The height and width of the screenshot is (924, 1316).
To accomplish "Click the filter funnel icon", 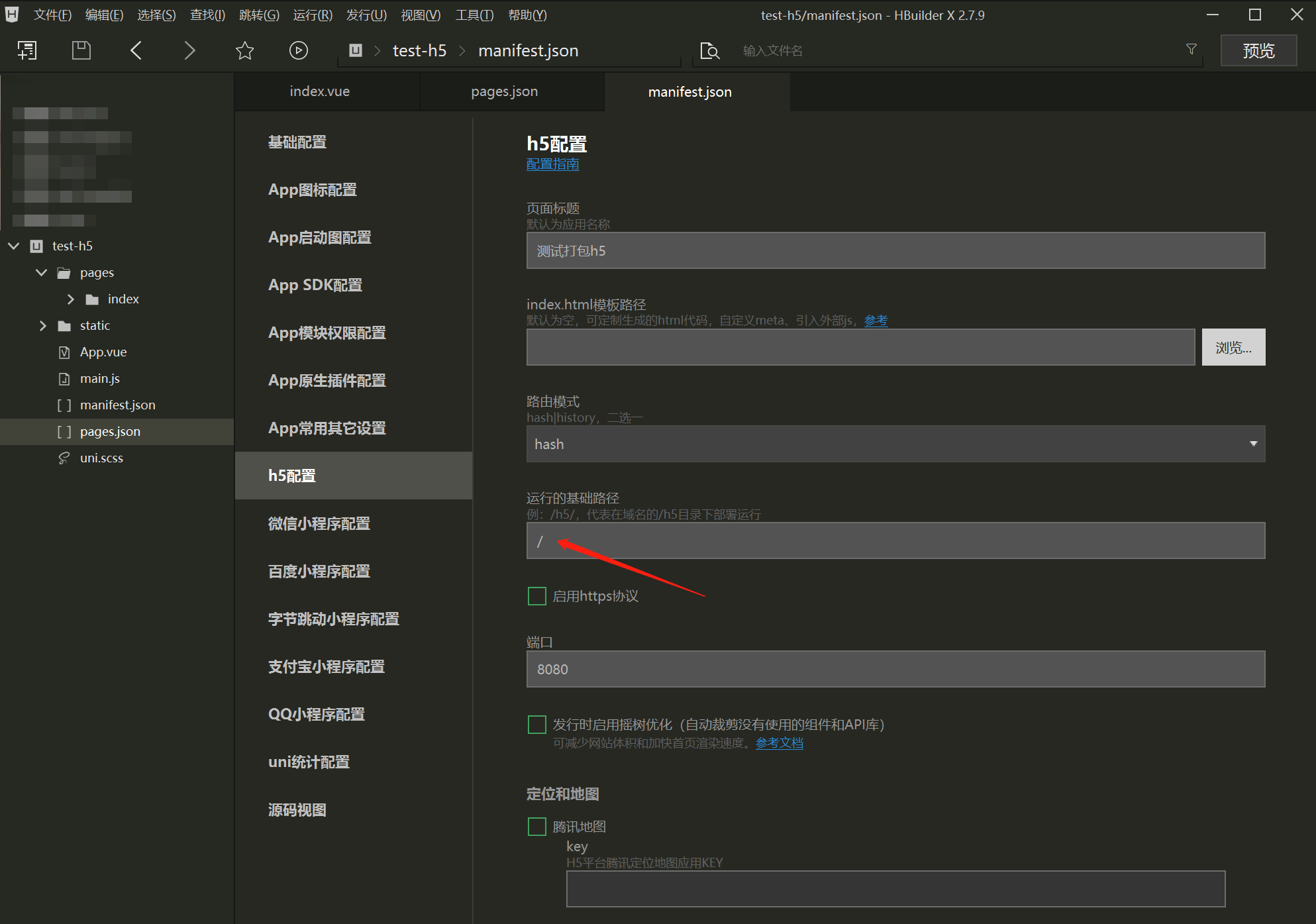I will point(1191,49).
